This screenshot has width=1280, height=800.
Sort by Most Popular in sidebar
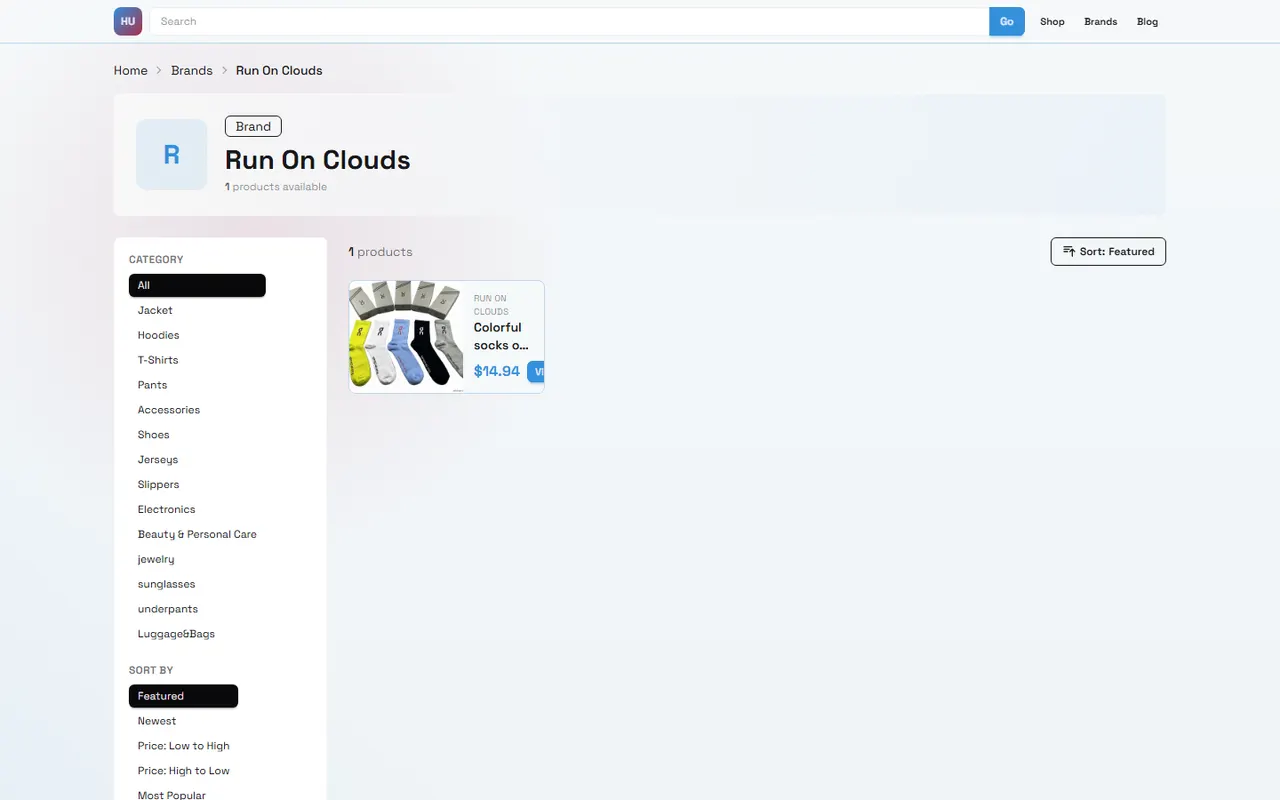[x=172, y=796]
